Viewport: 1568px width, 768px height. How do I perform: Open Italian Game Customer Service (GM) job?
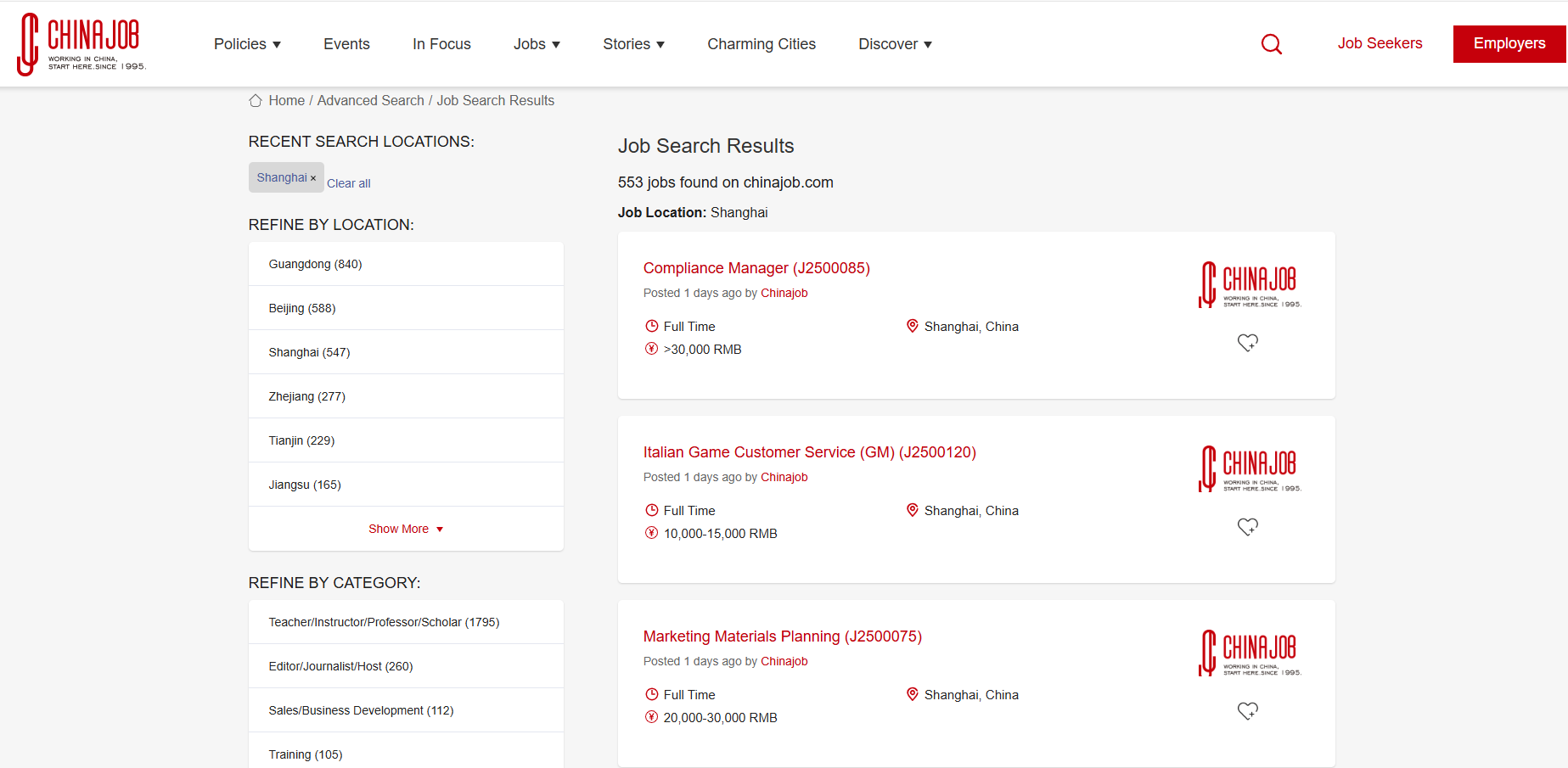point(810,452)
